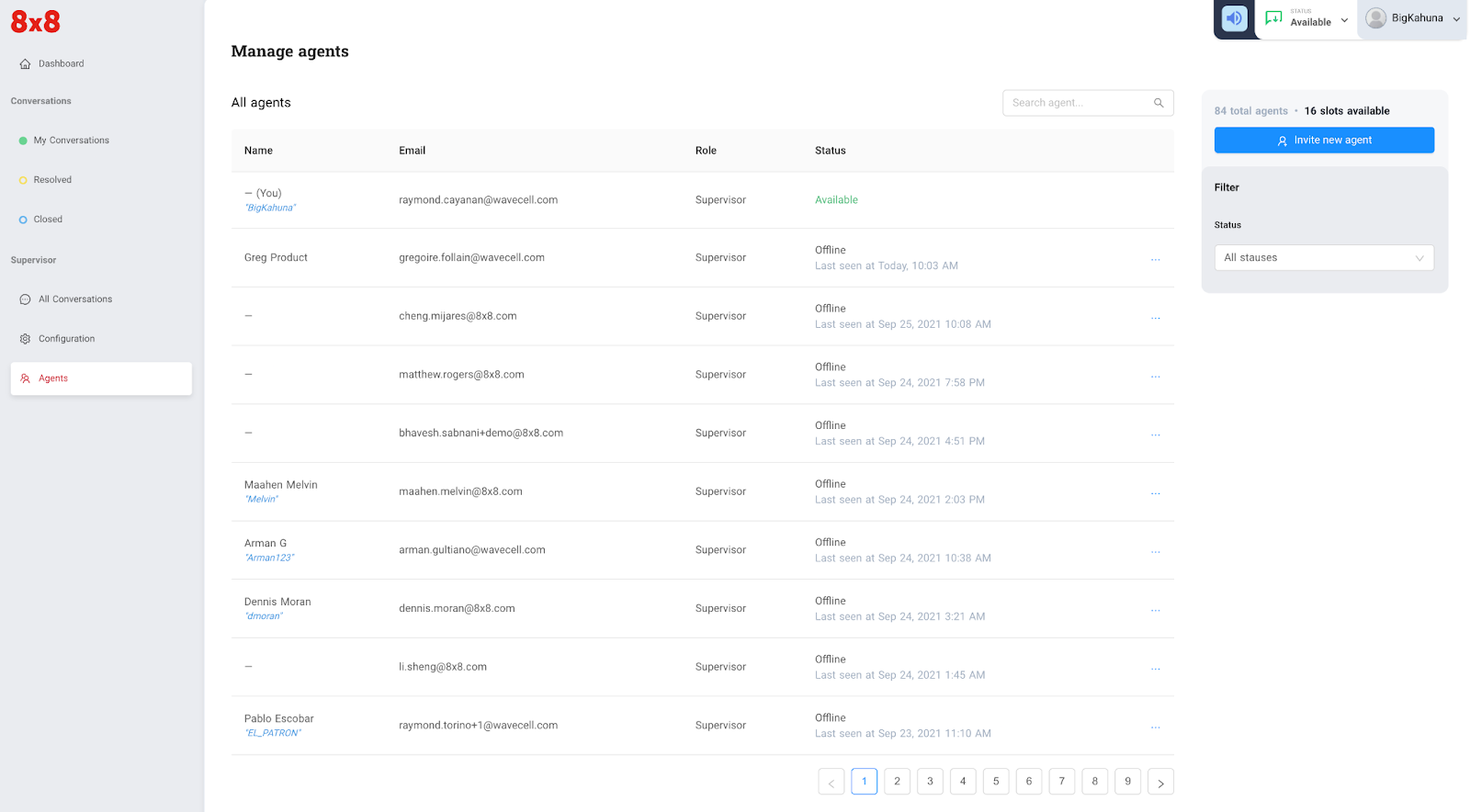Jump to page 9 of agents

click(1127, 782)
